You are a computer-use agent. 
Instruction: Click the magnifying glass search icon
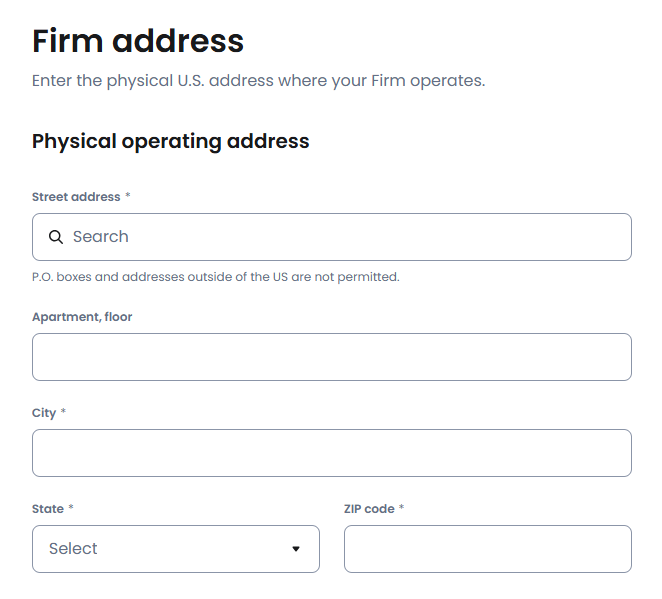click(56, 237)
